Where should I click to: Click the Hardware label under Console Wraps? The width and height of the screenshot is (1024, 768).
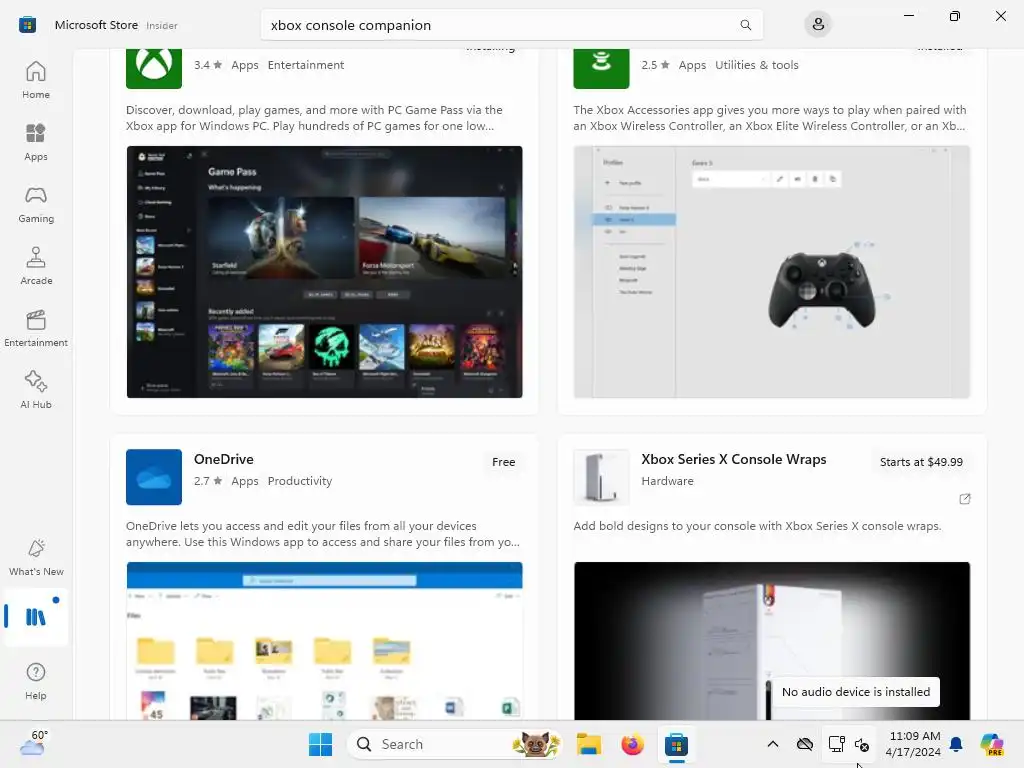(667, 481)
